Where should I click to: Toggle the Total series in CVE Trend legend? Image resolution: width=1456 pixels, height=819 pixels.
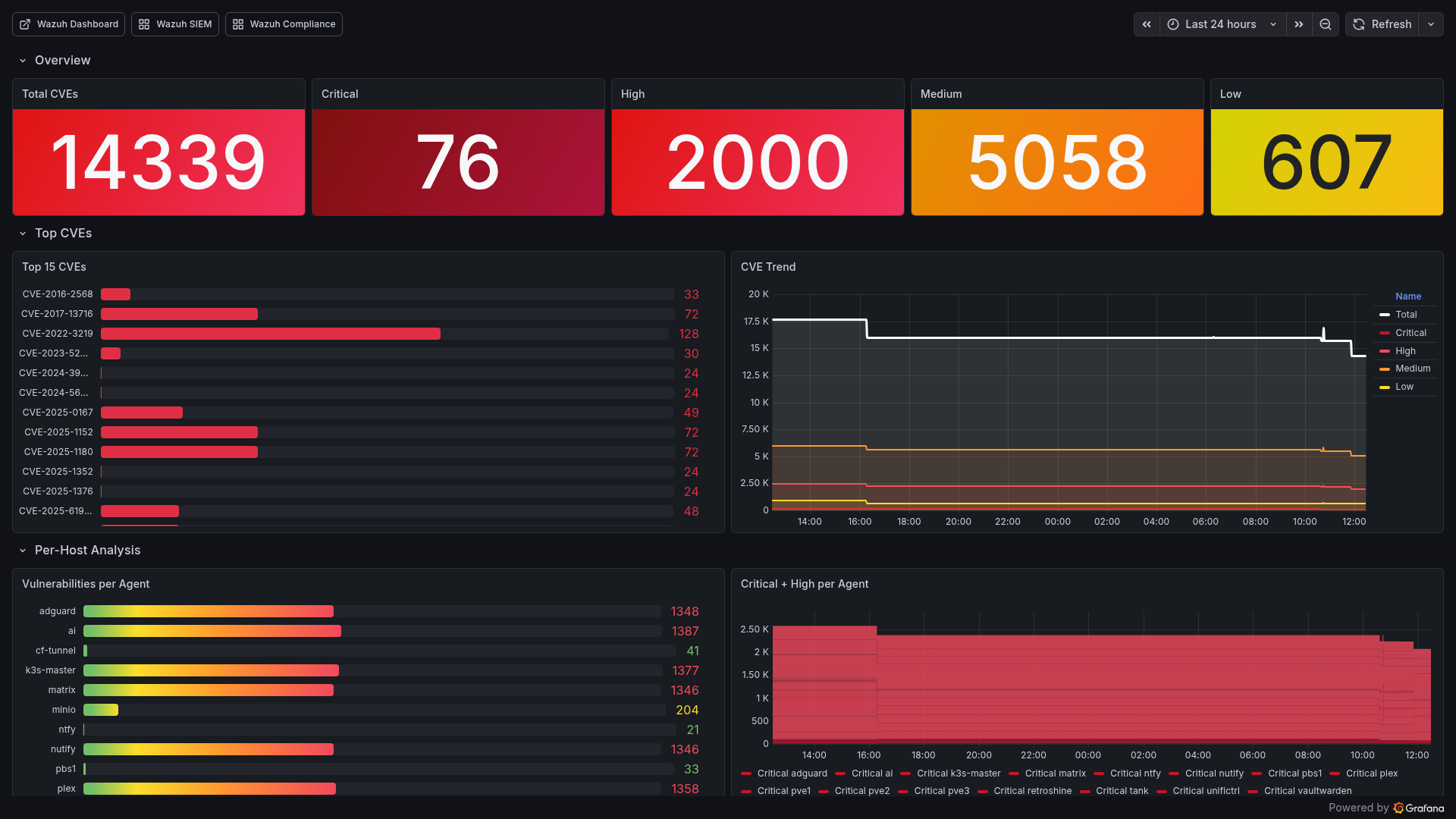pos(1406,315)
